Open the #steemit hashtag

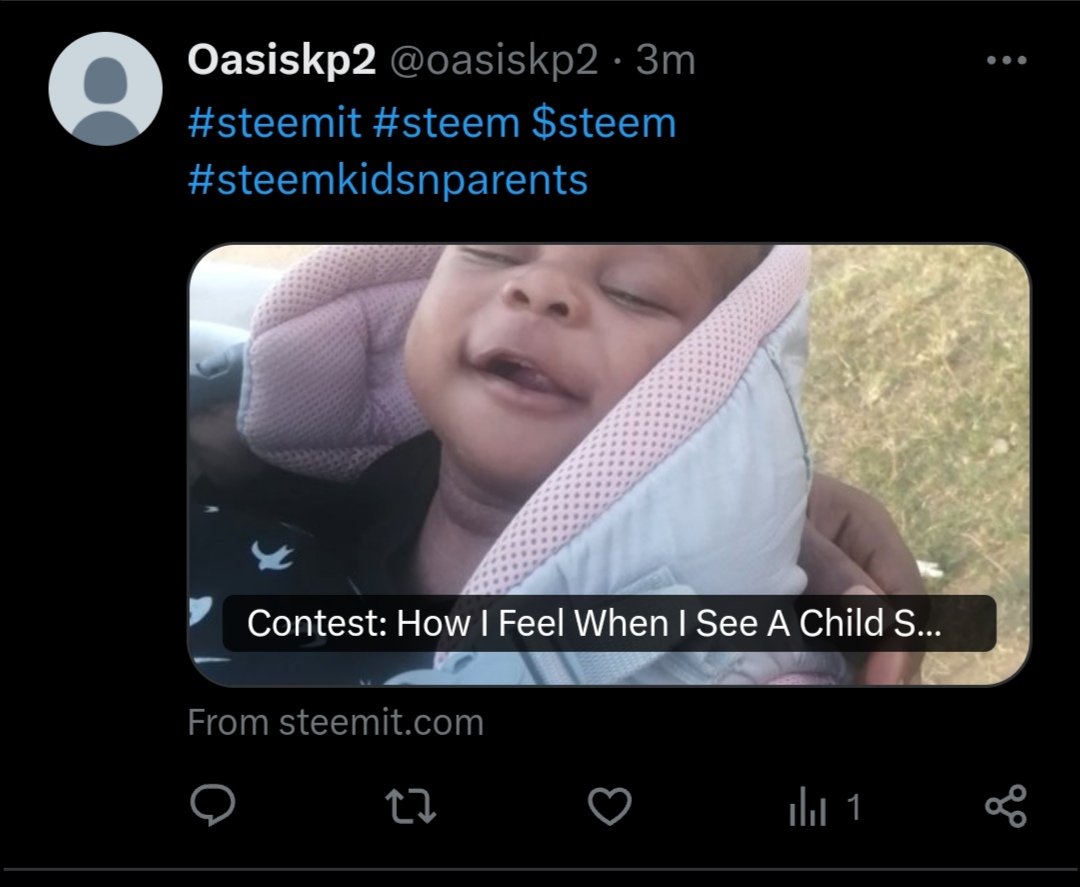click(x=274, y=123)
